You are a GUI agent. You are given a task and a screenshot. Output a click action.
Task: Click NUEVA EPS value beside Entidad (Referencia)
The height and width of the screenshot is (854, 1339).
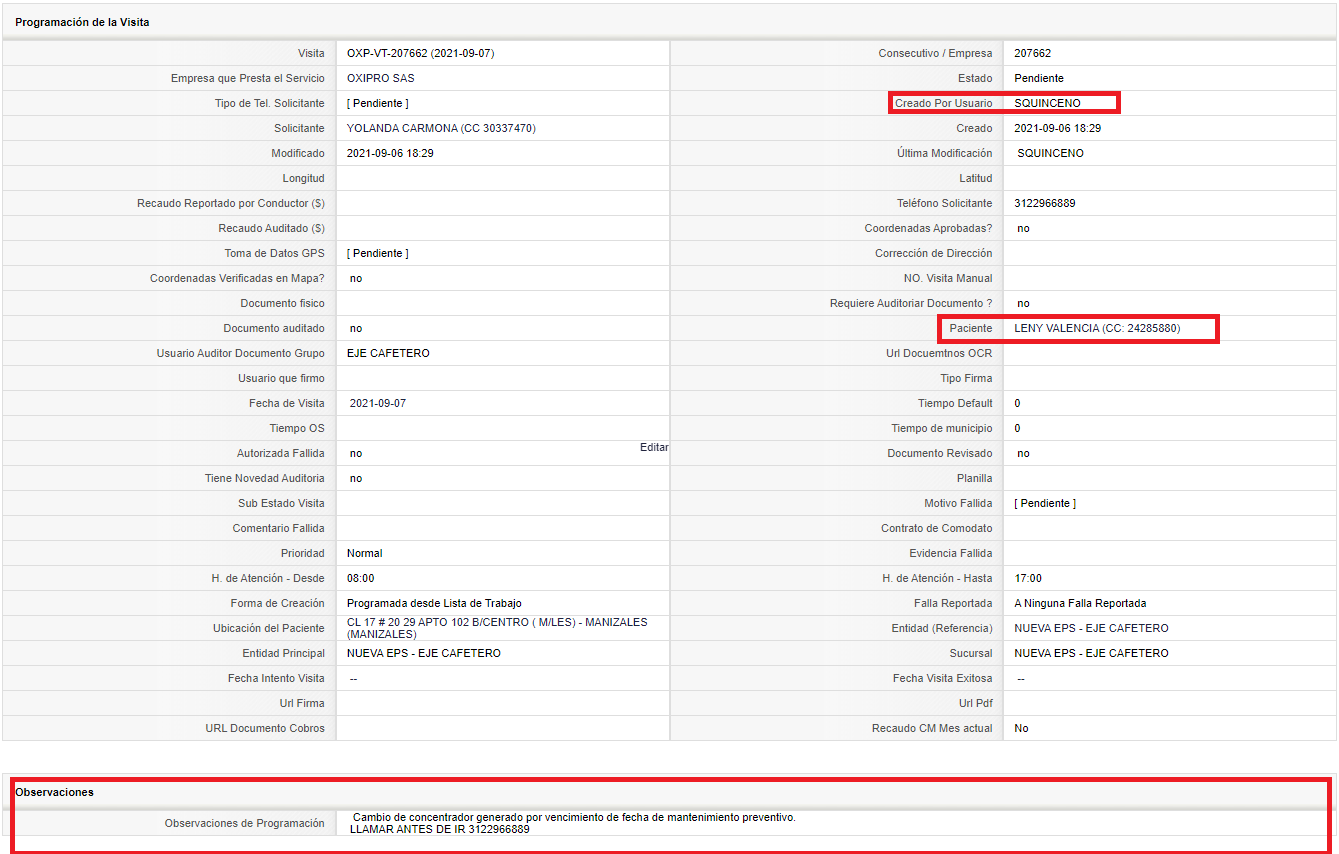(1091, 628)
